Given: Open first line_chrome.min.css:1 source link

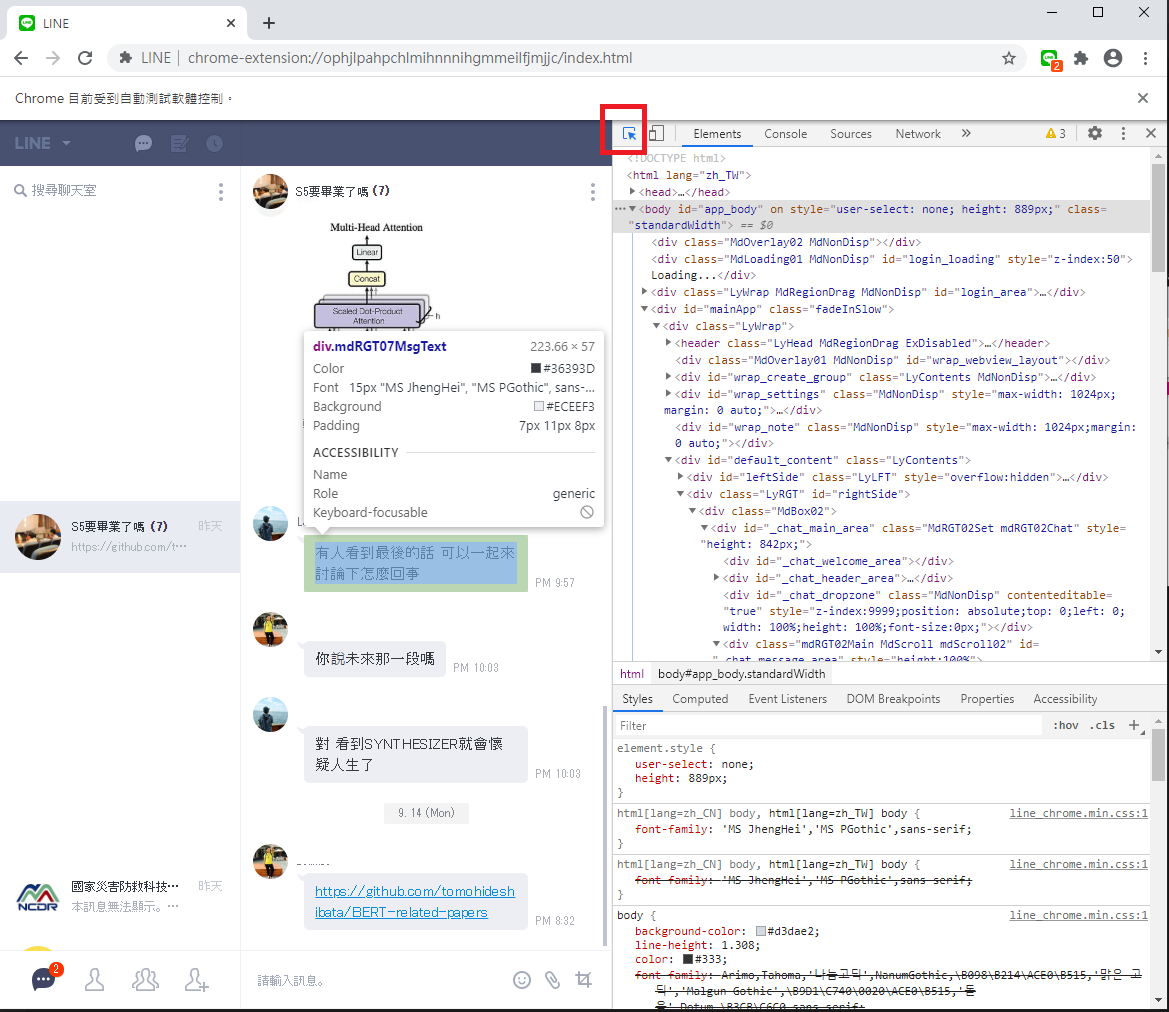Looking at the screenshot, I should 1078,813.
